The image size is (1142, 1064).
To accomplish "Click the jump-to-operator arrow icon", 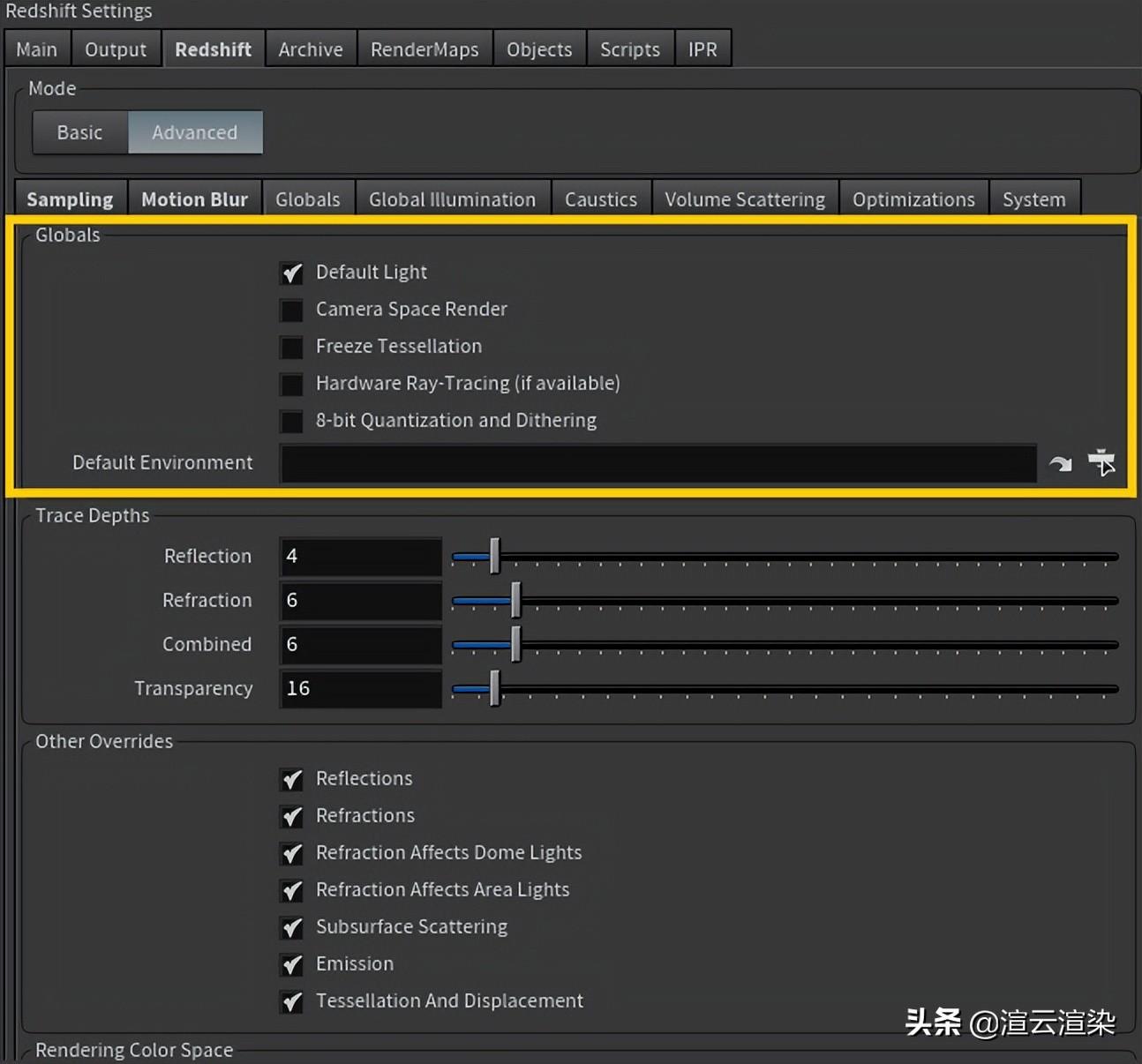I will point(1060,463).
